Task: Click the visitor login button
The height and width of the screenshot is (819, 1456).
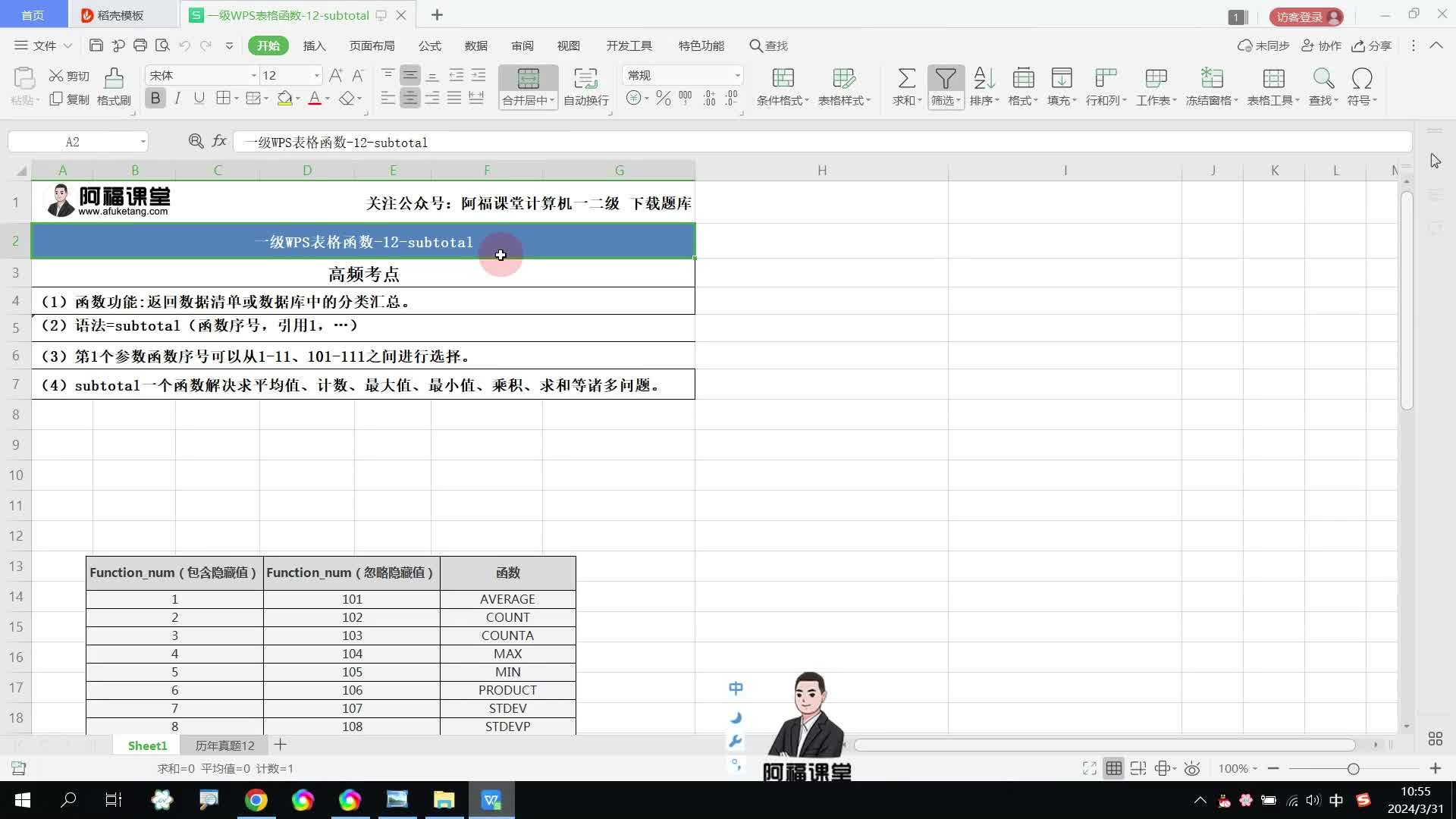Action: pyautogui.click(x=1306, y=17)
